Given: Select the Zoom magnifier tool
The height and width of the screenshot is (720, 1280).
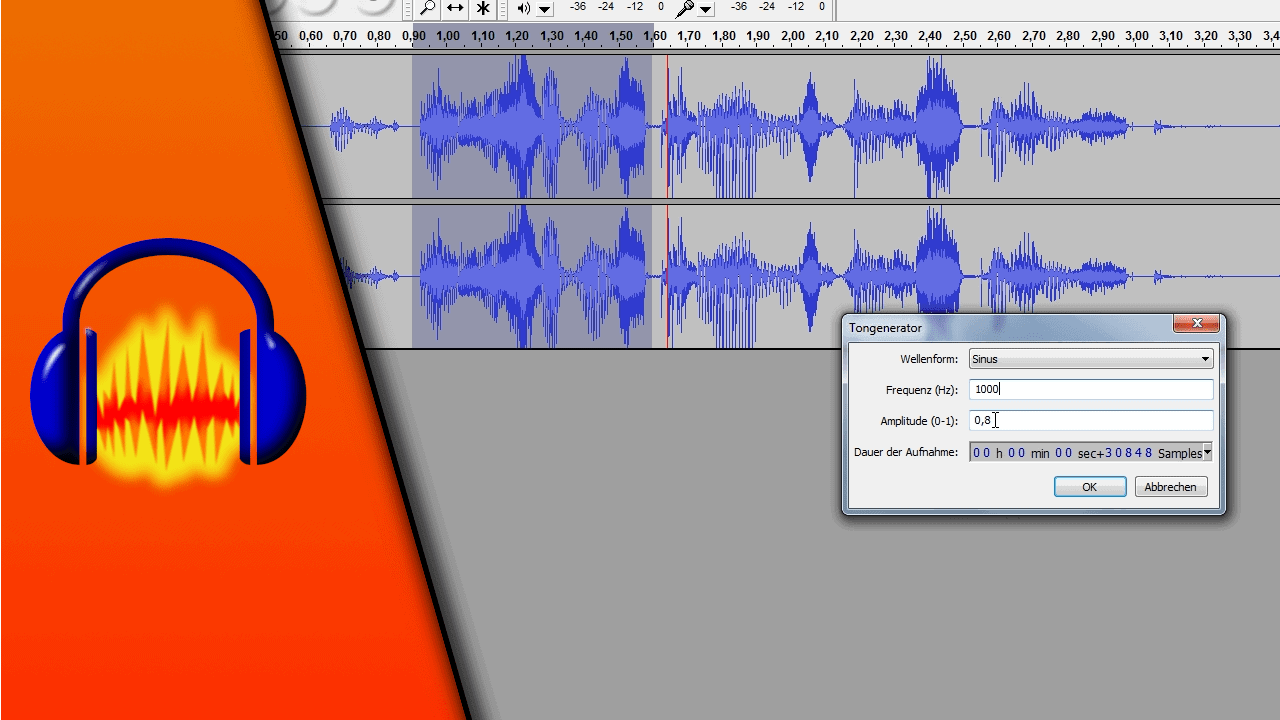Looking at the screenshot, I should click(x=427, y=8).
